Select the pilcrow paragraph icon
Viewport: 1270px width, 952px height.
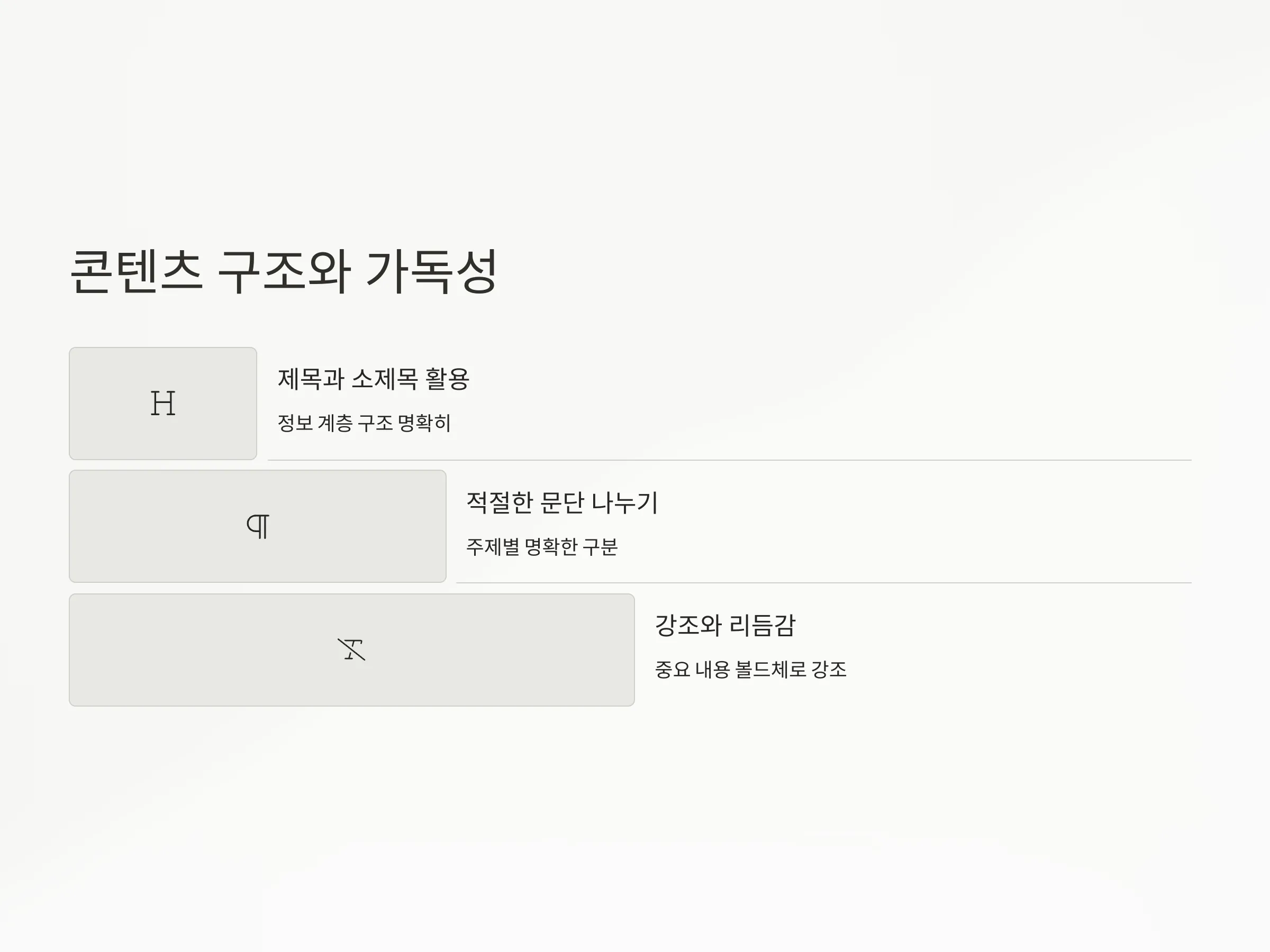258,526
